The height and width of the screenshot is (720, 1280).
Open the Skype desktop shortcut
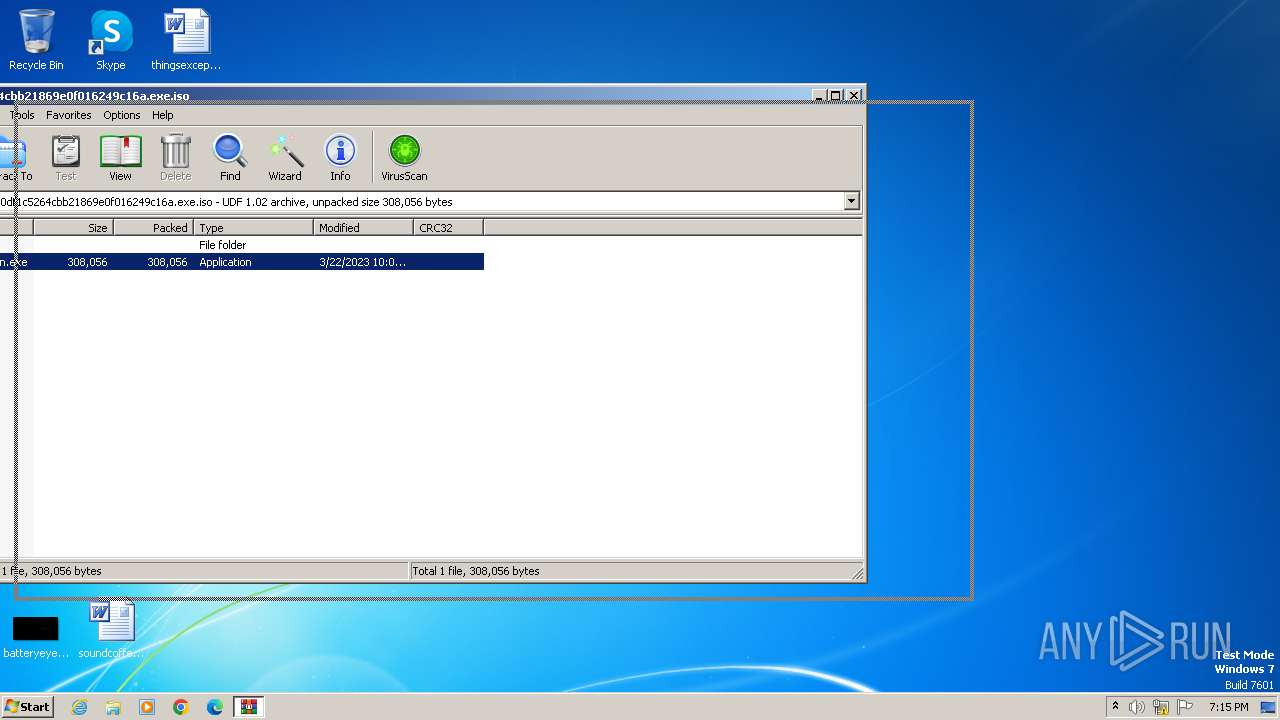(x=110, y=40)
